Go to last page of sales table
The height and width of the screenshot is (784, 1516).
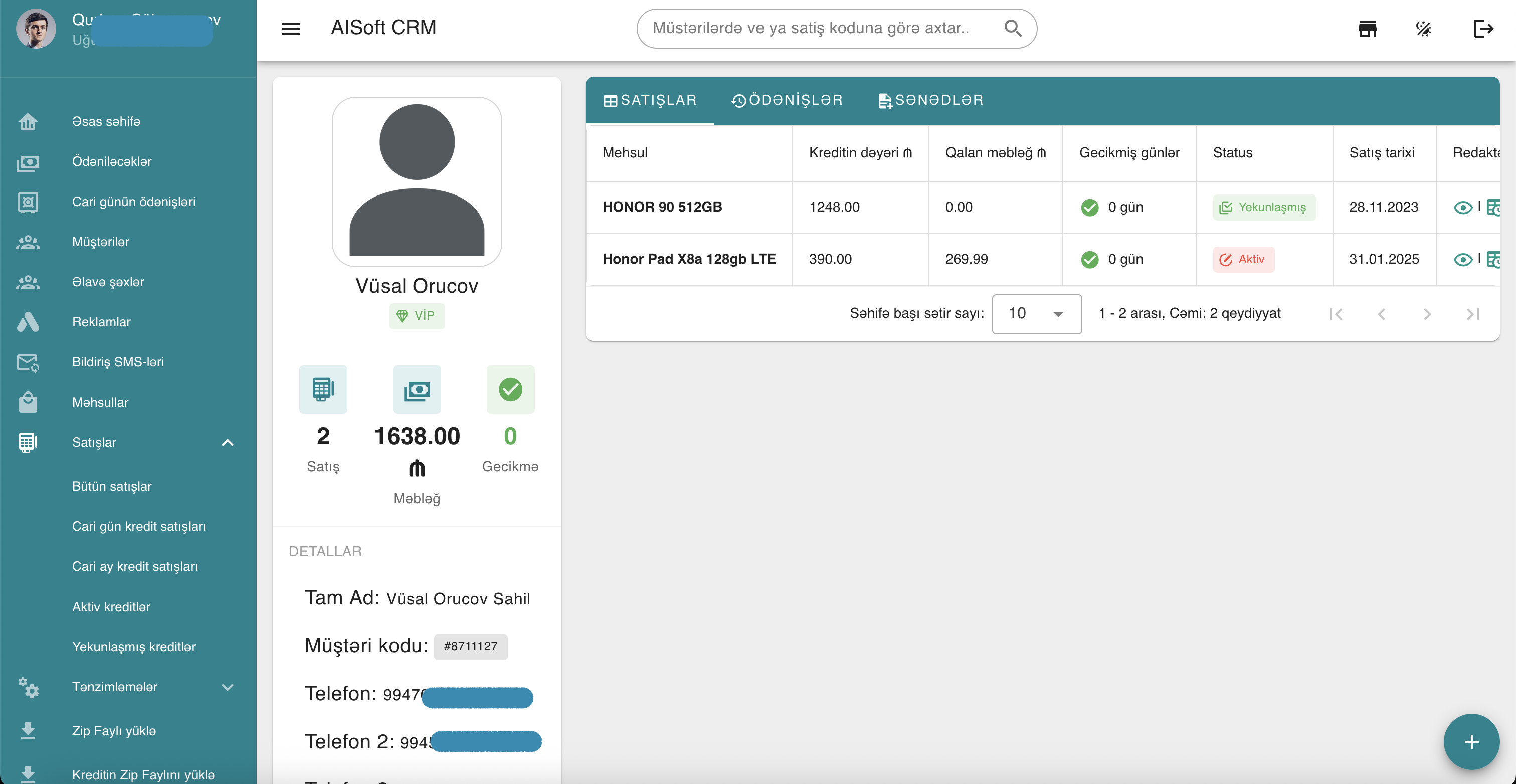click(x=1472, y=314)
